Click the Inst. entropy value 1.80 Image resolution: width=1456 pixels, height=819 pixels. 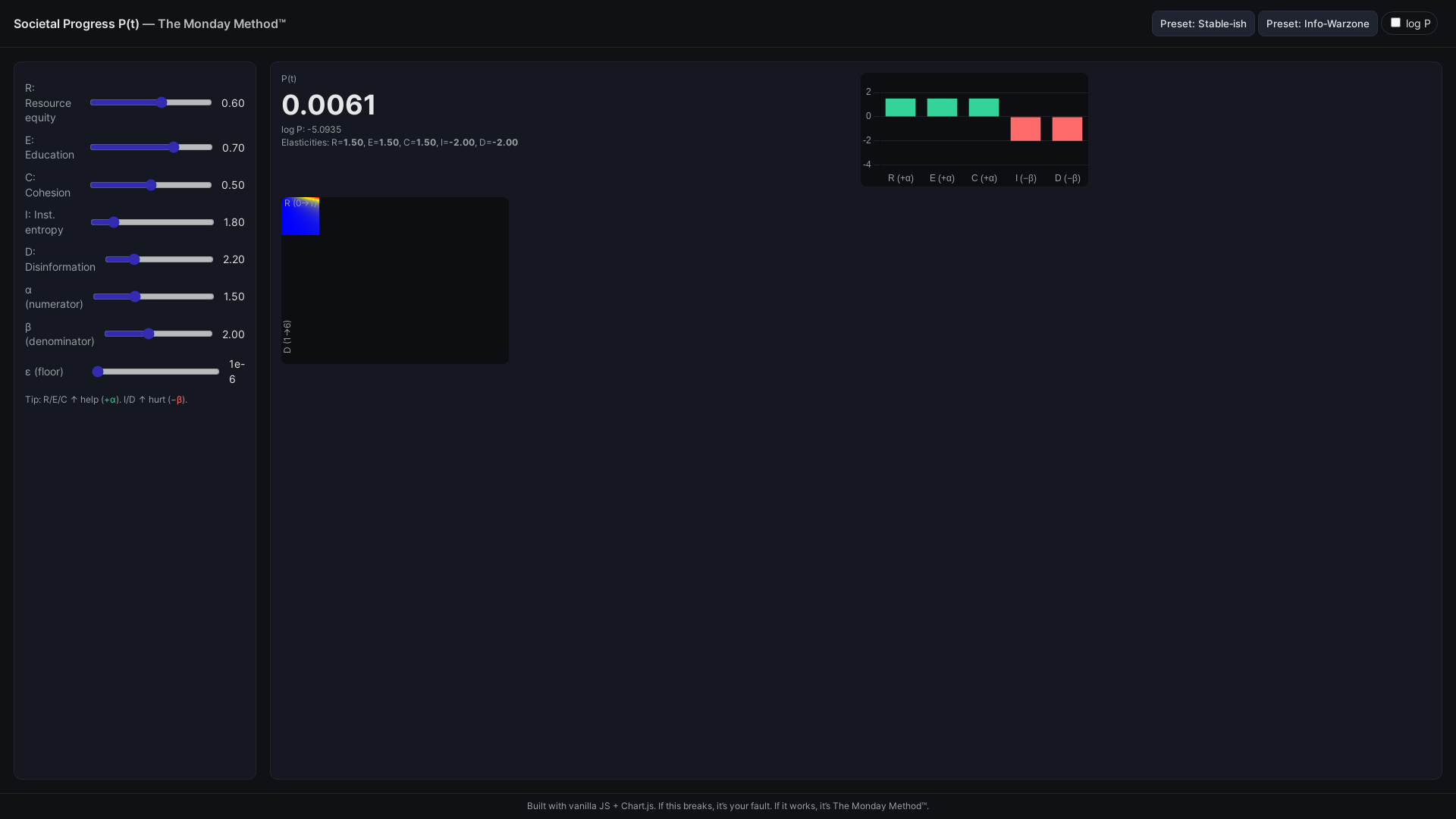click(x=234, y=222)
